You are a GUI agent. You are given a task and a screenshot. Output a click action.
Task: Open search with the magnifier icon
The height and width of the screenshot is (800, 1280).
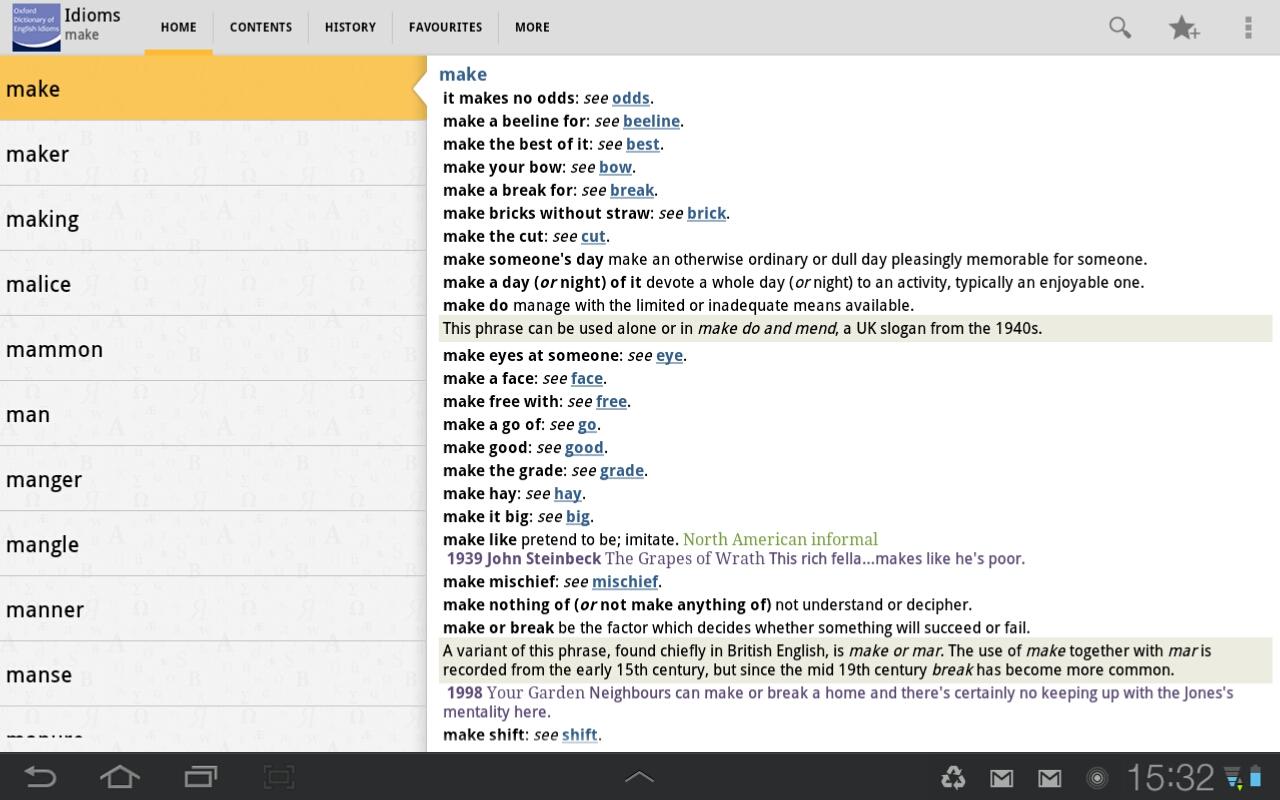pyautogui.click(x=1120, y=28)
